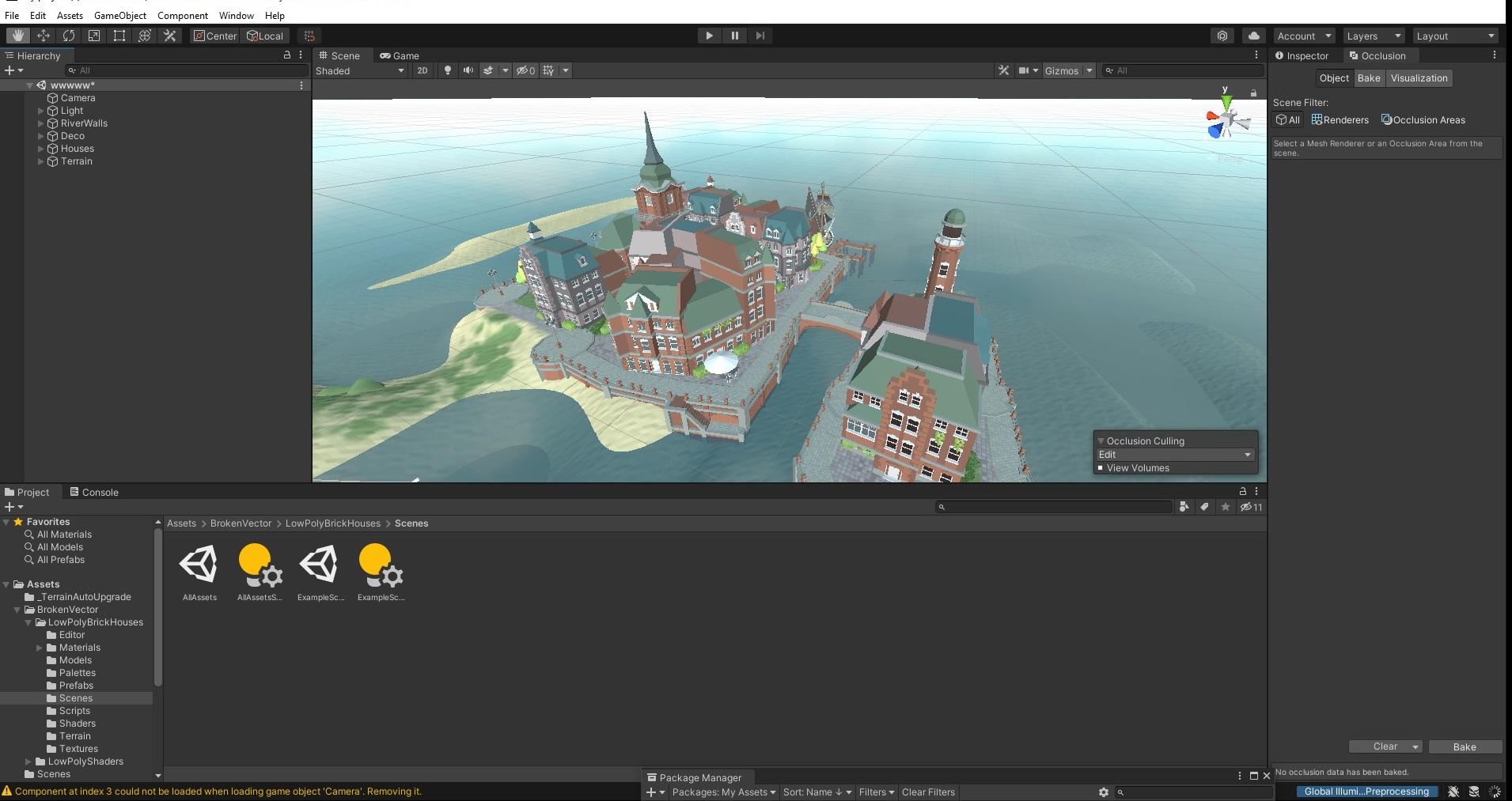Open scene camera settings icon

point(1024,70)
